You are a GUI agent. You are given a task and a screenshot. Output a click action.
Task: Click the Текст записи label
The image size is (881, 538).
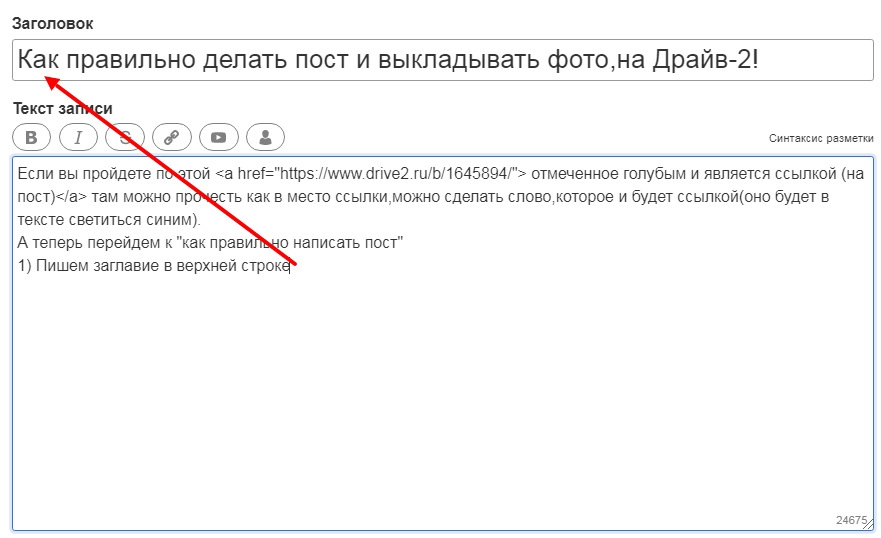(x=62, y=108)
